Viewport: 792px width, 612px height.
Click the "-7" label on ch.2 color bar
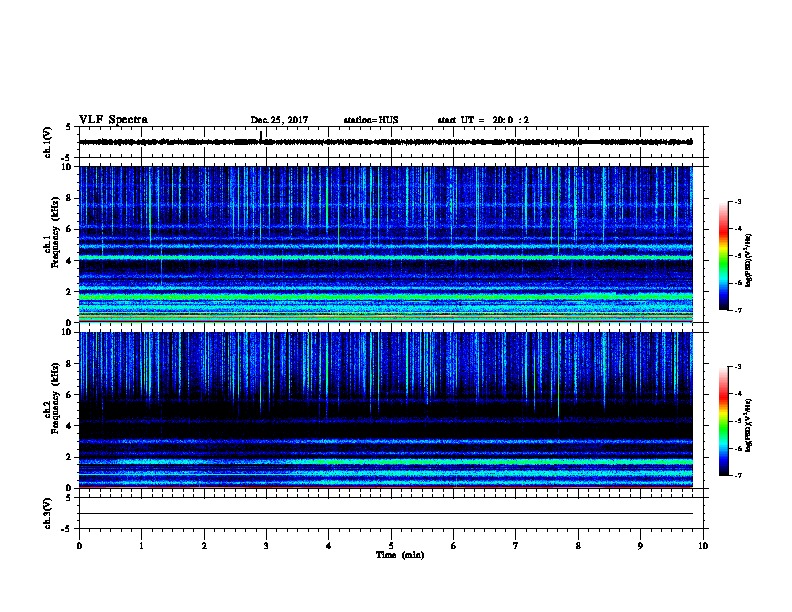tap(738, 475)
